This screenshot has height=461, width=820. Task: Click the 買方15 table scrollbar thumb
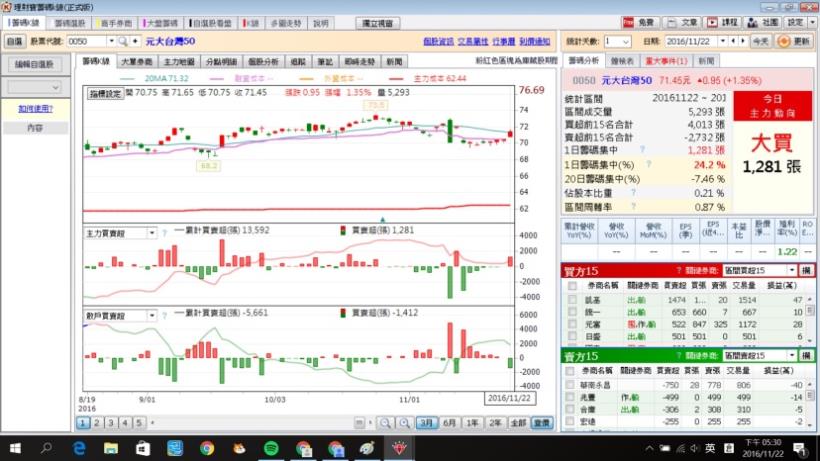coord(810,310)
